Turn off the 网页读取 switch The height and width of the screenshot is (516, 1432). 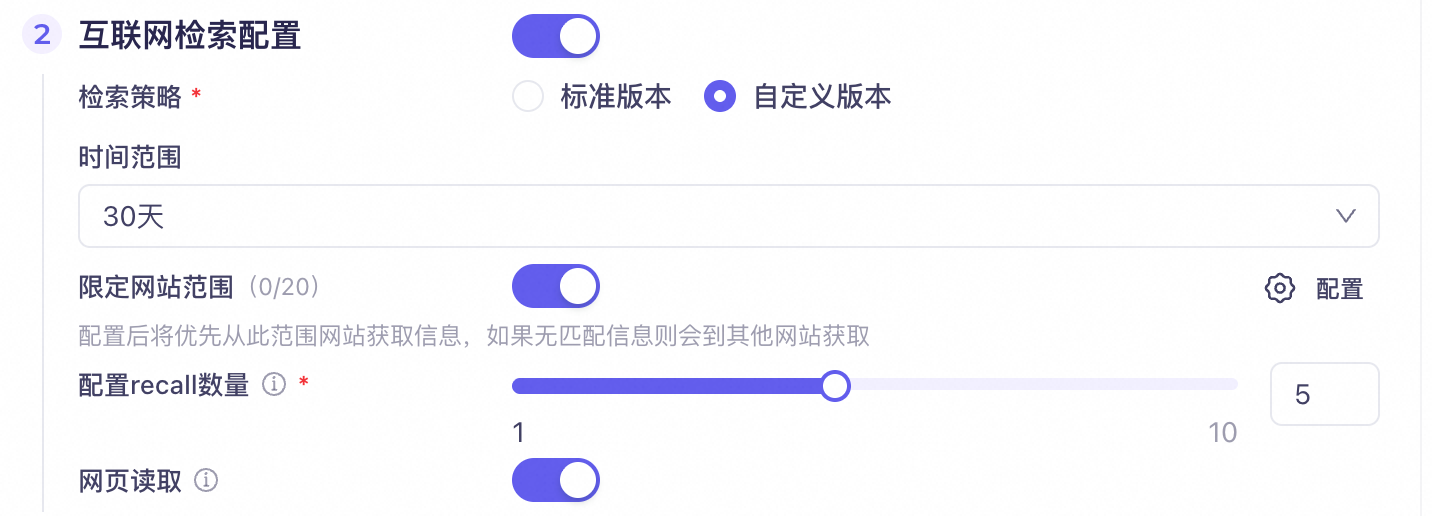coord(555,481)
